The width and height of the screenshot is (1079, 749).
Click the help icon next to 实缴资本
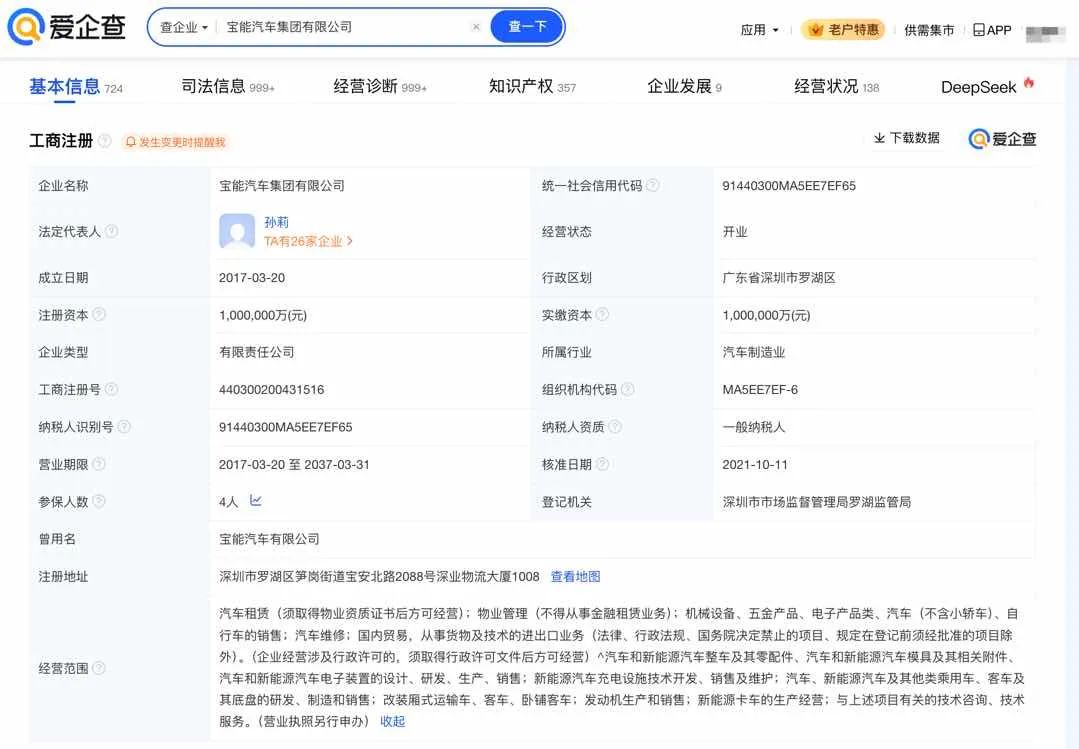(602, 315)
